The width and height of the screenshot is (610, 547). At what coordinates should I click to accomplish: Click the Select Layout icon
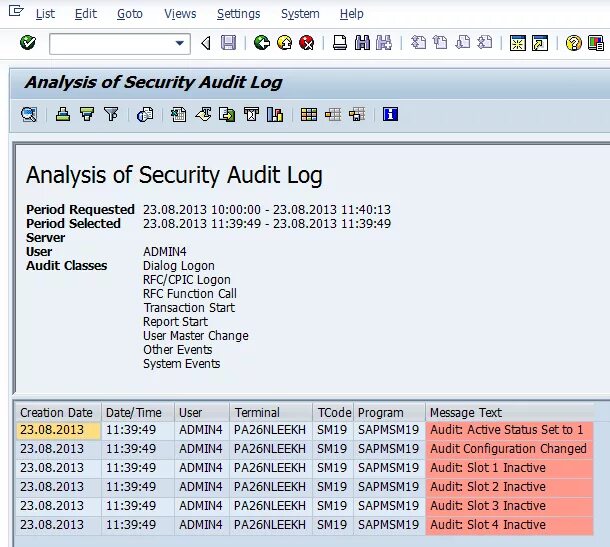(333, 114)
